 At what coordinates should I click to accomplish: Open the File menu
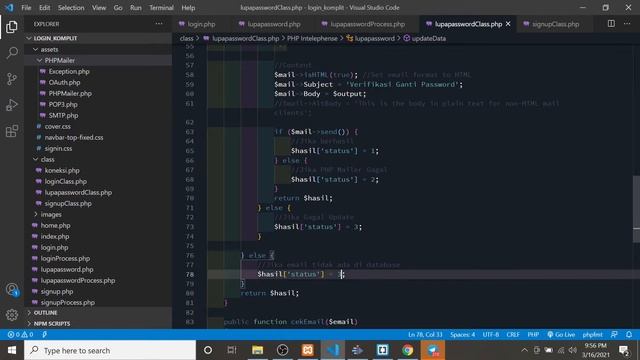click(x=26, y=8)
